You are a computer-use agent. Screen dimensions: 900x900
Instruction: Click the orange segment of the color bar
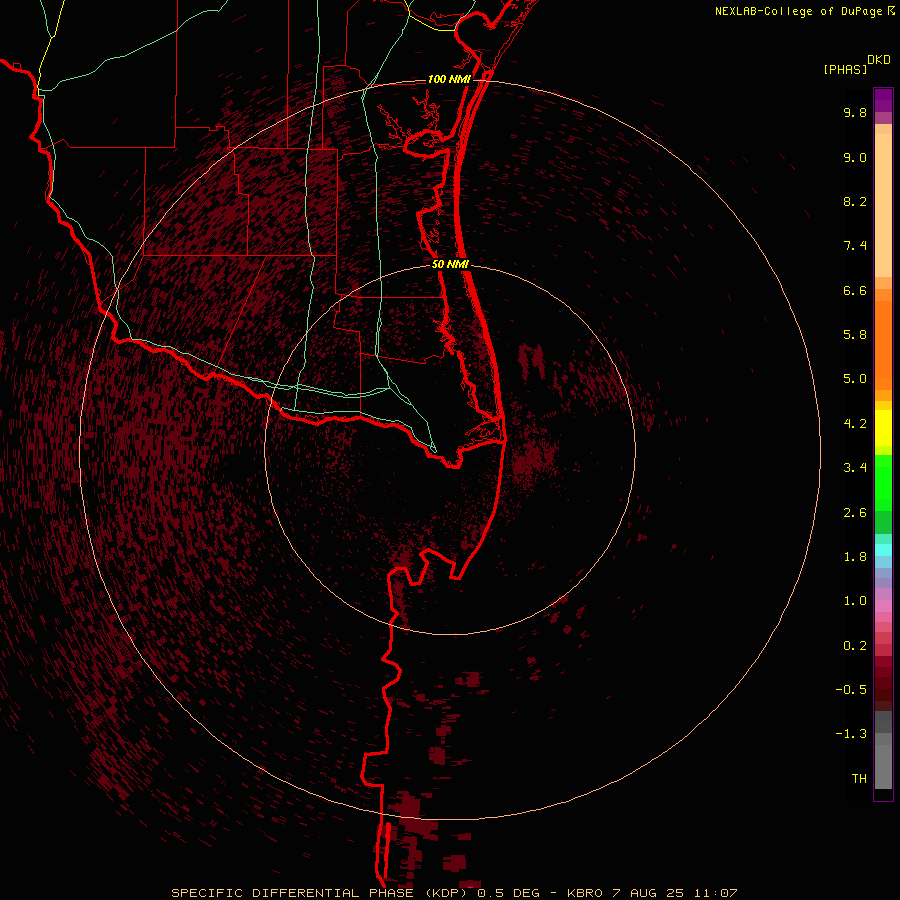(883, 344)
